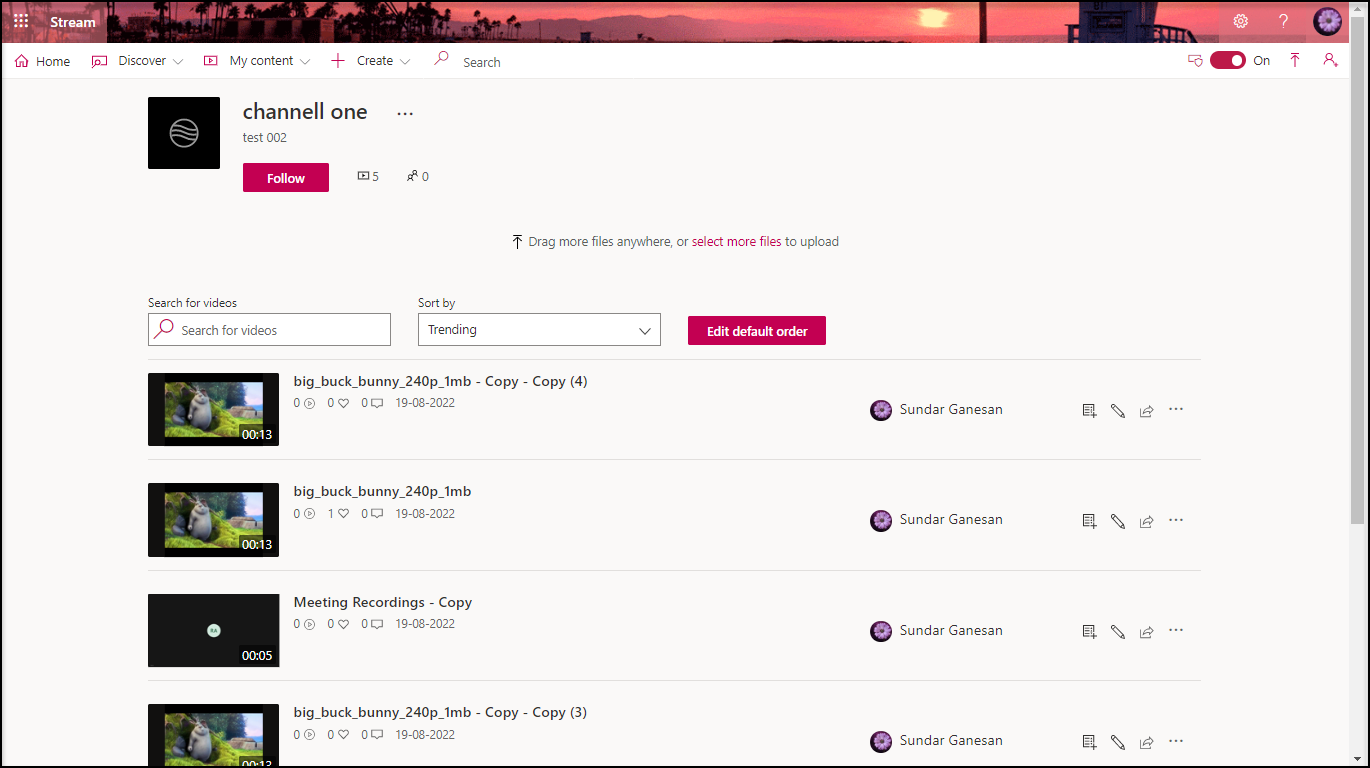Edit the first big_buck_bunny Copy (4) video

tap(1118, 410)
